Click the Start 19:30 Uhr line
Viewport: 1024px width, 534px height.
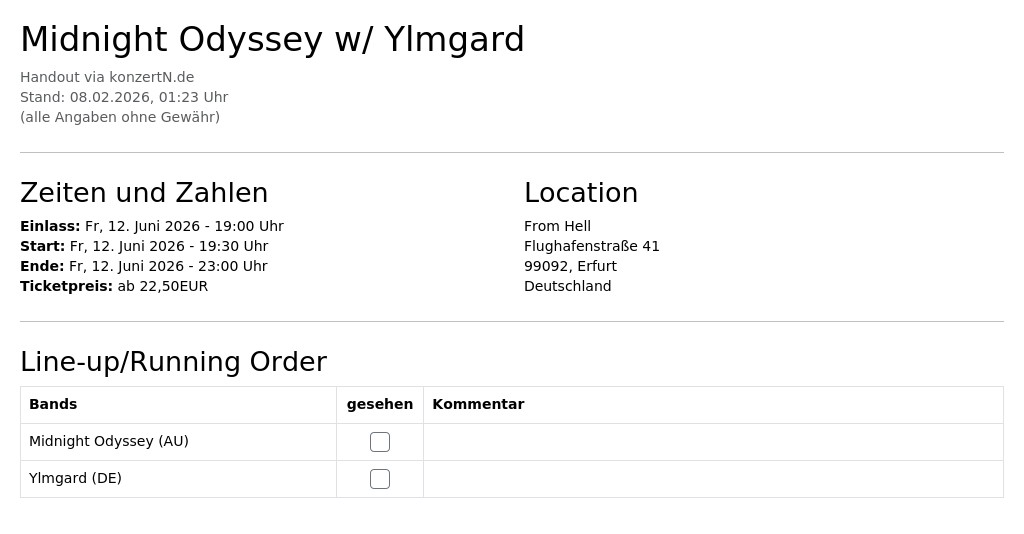144,246
